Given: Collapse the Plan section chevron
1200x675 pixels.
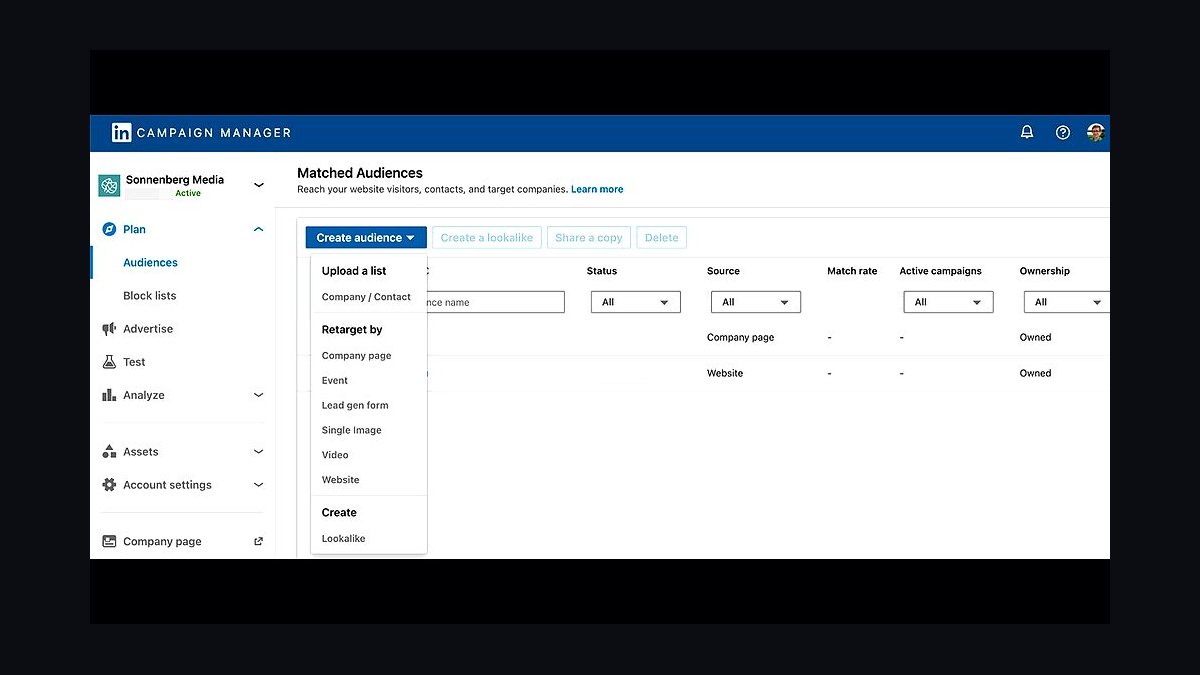Looking at the screenshot, I should (x=258, y=229).
